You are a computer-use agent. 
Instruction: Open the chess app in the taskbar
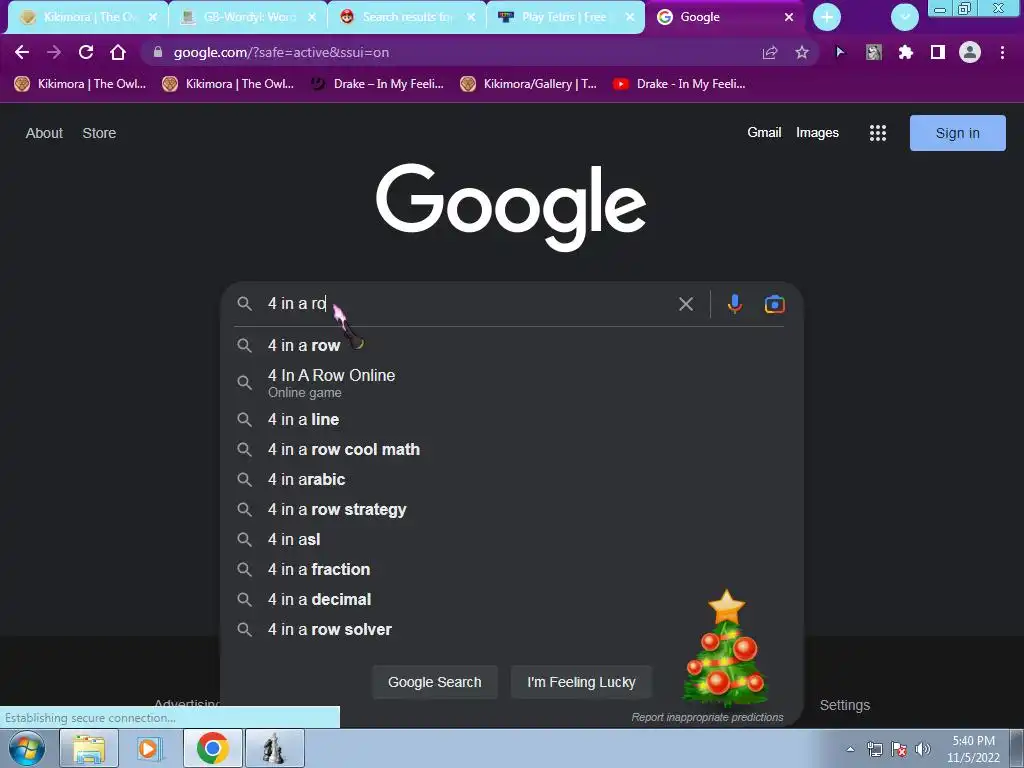[274, 748]
